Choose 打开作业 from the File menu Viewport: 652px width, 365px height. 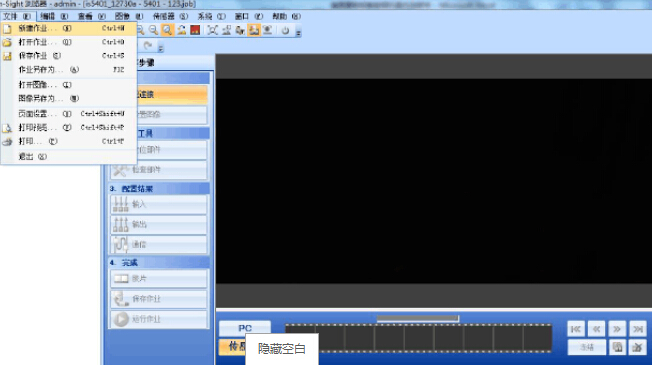click(69, 42)
